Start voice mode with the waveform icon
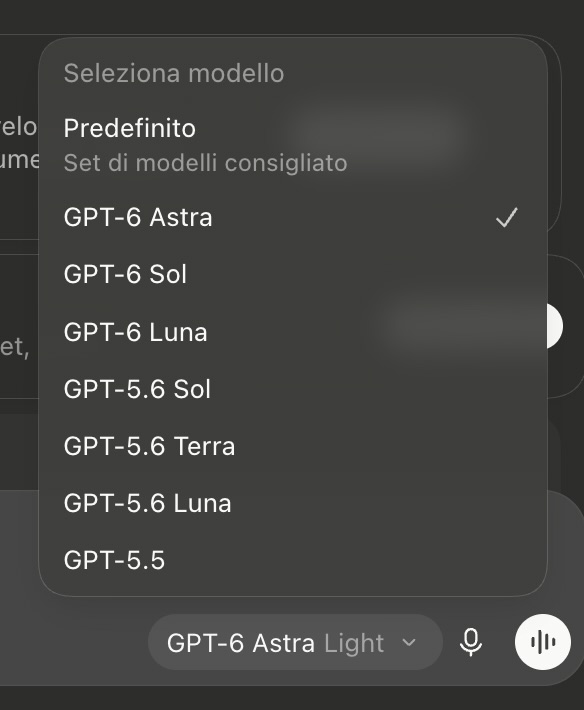584x710 pixels. click(x=542, y=642)
